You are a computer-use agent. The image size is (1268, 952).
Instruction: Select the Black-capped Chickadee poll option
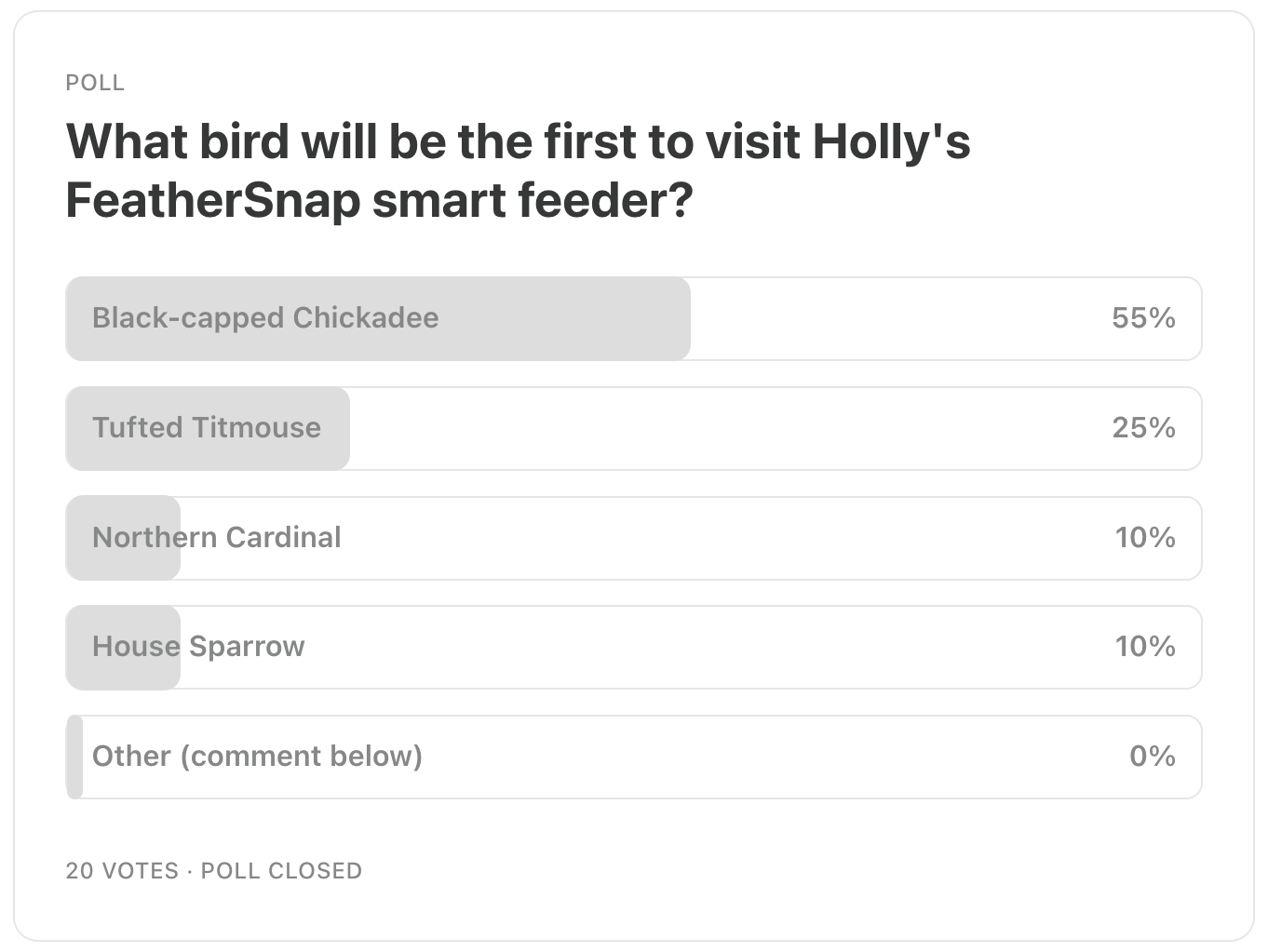coord(633,318)
